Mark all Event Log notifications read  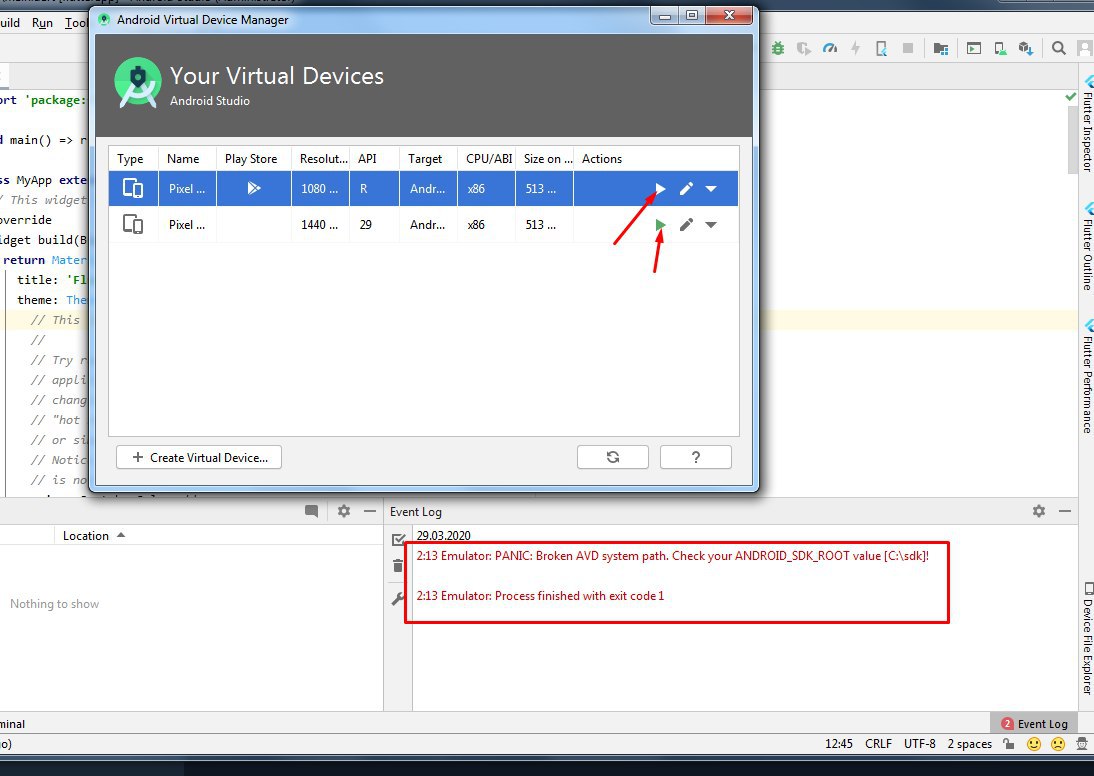point(398,539)
